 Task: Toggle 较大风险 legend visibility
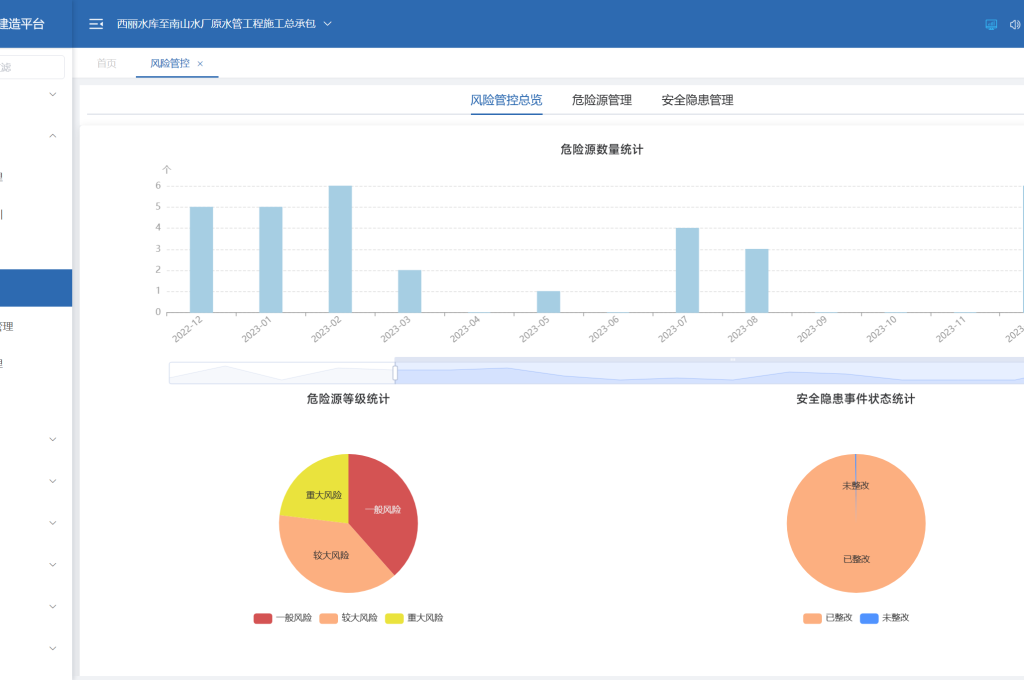[x=349, y=618]
